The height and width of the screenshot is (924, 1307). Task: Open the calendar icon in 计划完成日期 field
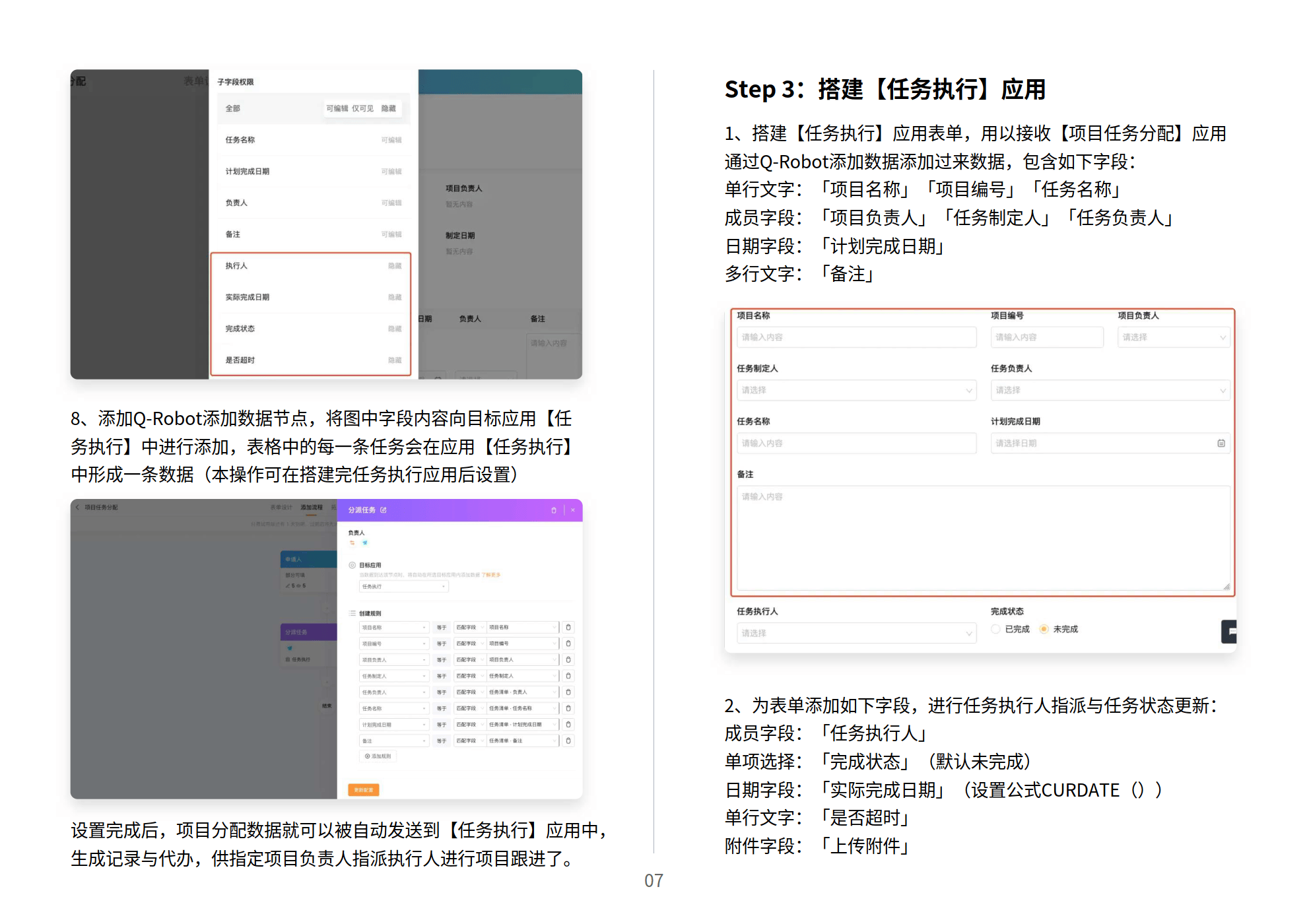click(1221, 444)
